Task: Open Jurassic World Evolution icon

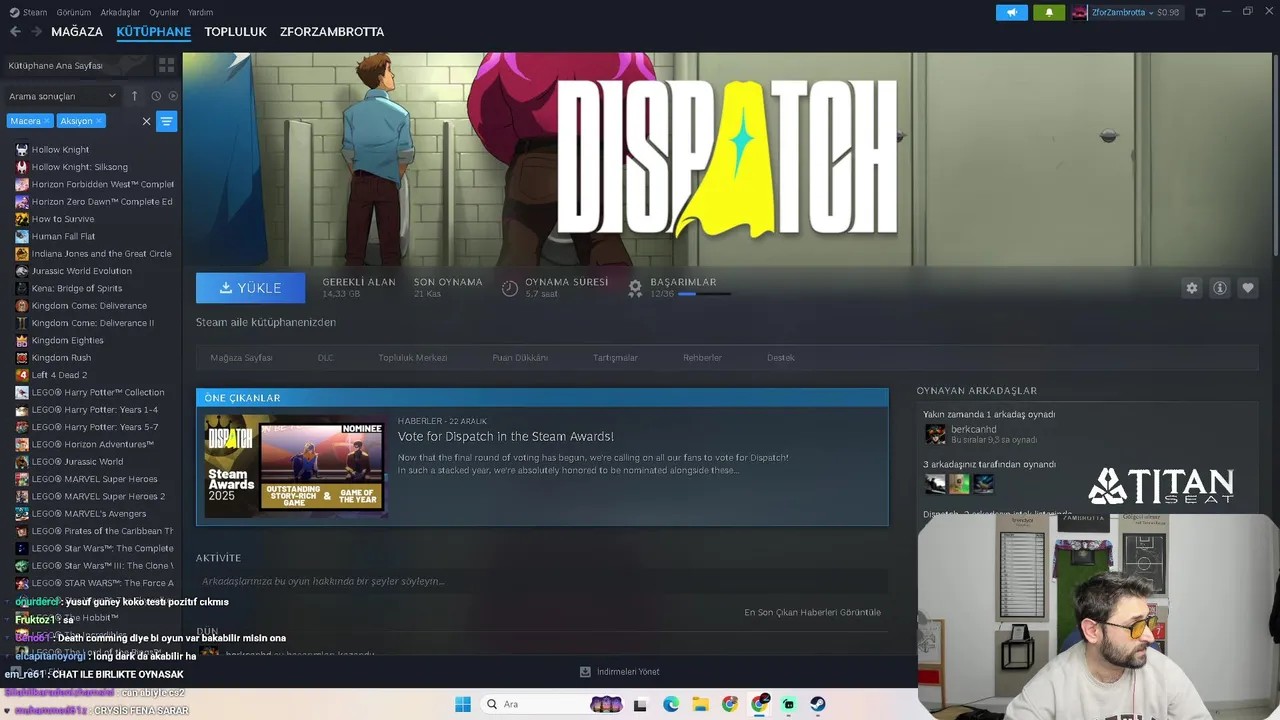Action: tap(22, 271)
